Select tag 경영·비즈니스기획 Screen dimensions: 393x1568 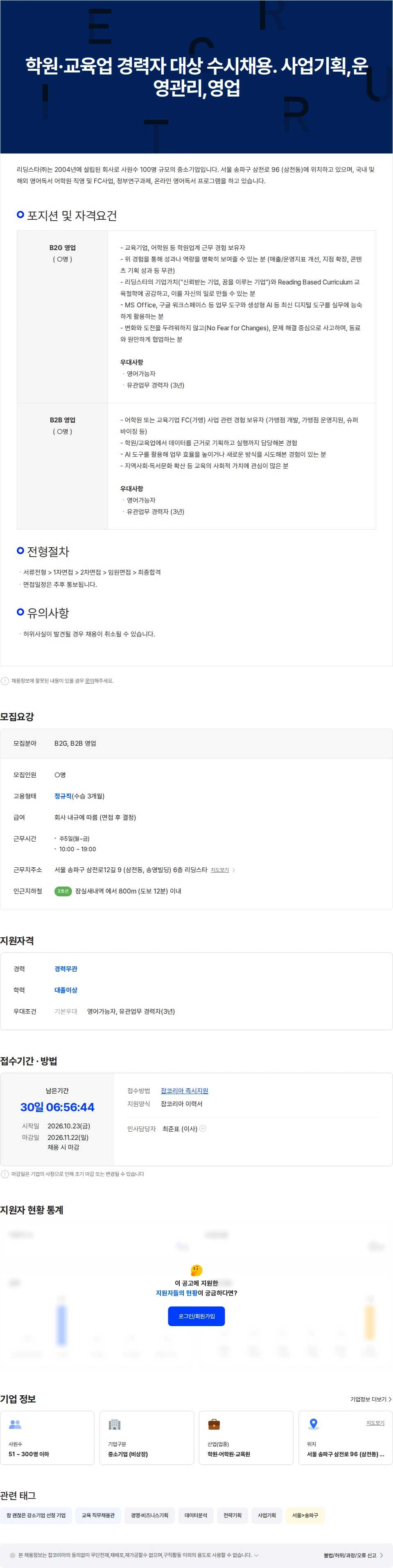click(x=150, y=1515)
